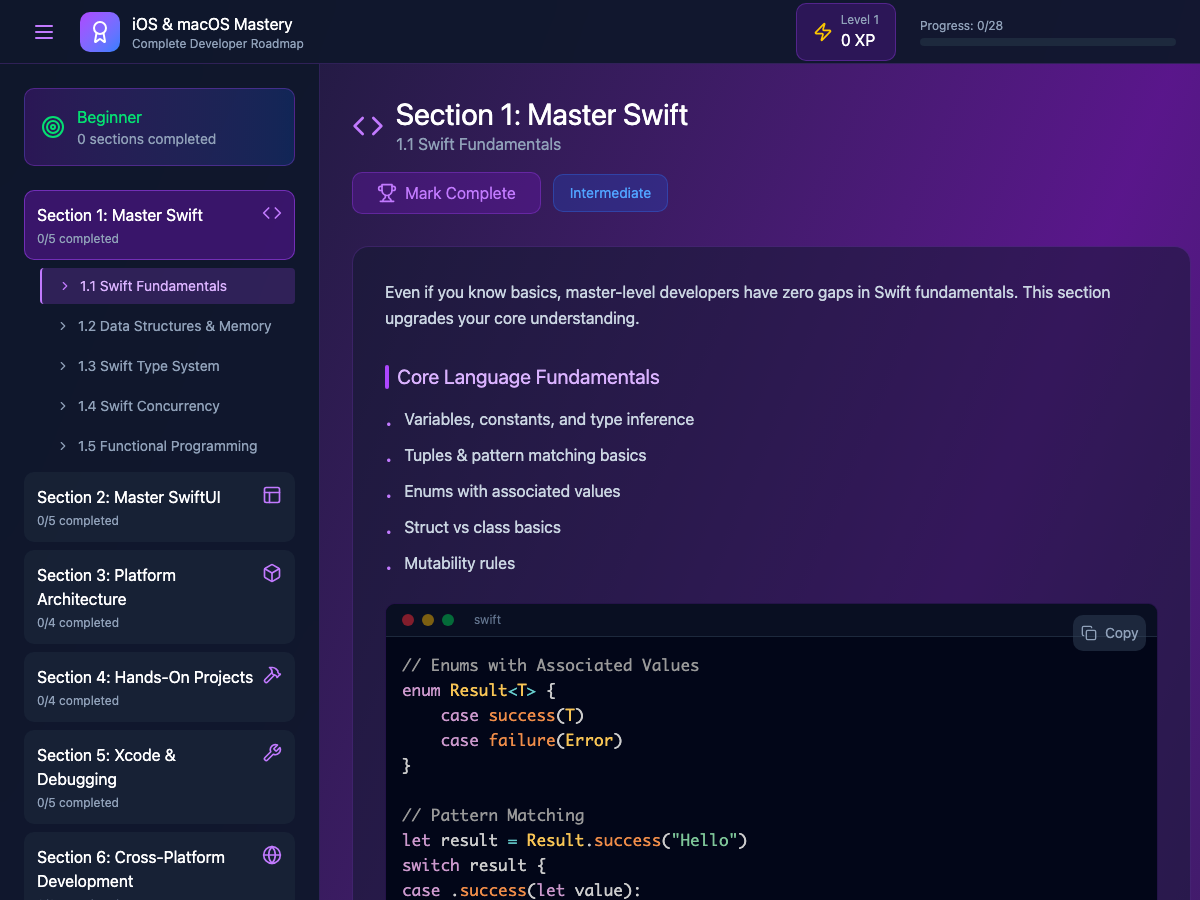The width and height of the screenshot is (1200, 900).
Task: Click the cube icon in Section 3 card
Action: point(272,573)
